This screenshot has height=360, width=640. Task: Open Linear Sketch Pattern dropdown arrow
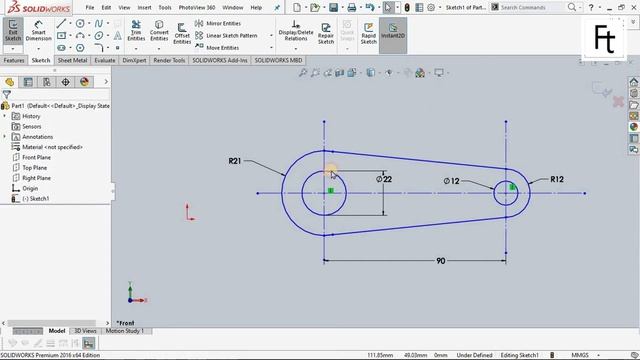click(x=271, y=36)
